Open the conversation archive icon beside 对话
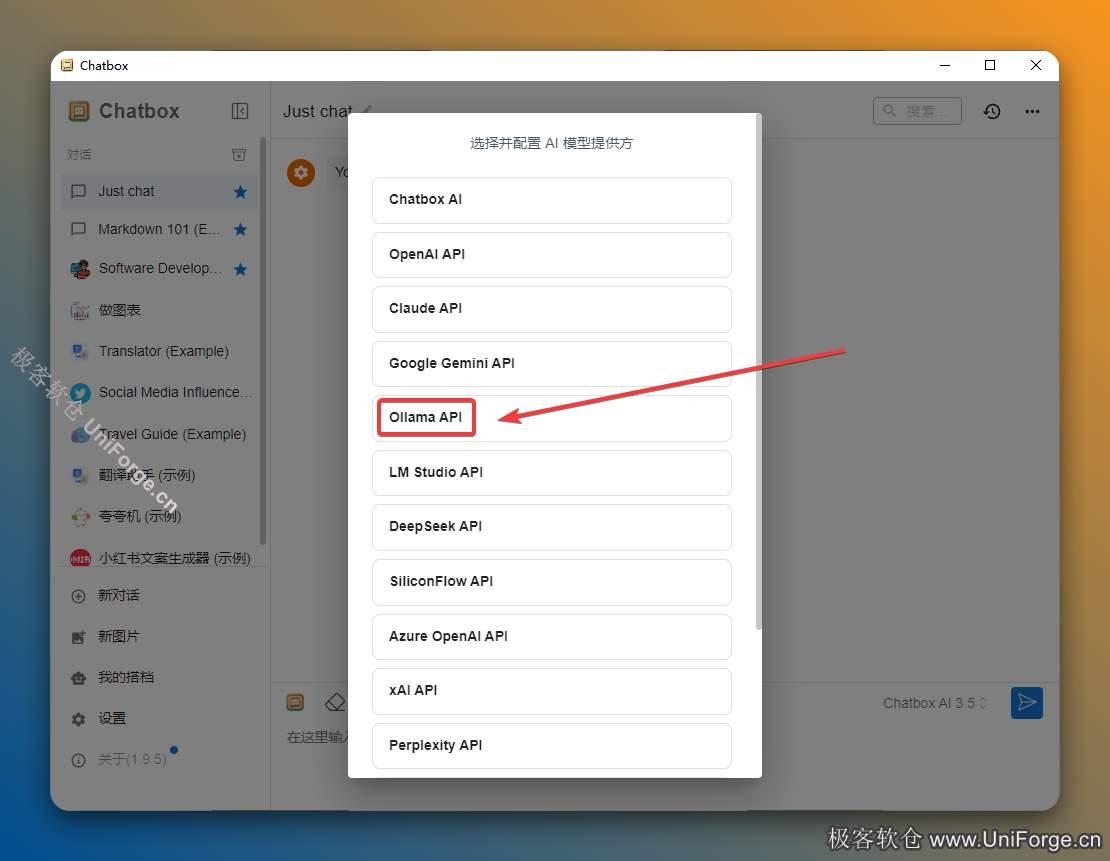This screenshot has width=1110, height=861. click(239, 154)
